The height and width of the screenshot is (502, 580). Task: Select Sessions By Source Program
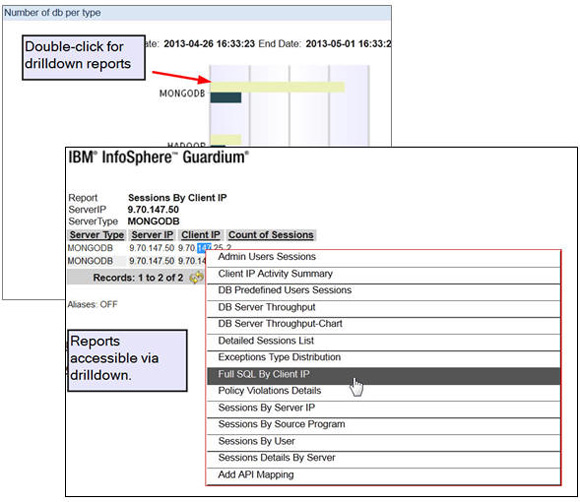click(384, 425)
